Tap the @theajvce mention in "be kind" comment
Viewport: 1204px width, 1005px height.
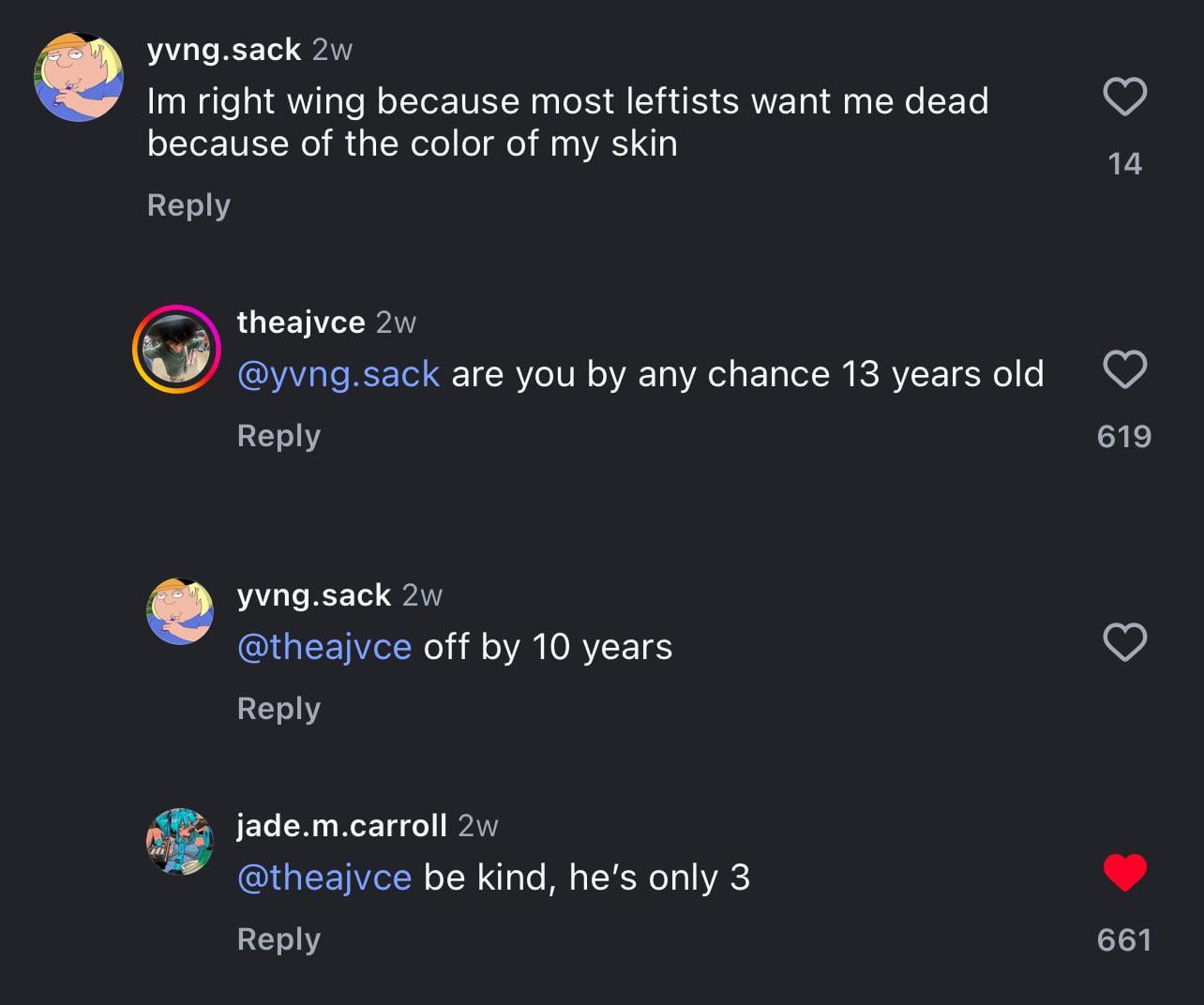click(x=324, y=877)
